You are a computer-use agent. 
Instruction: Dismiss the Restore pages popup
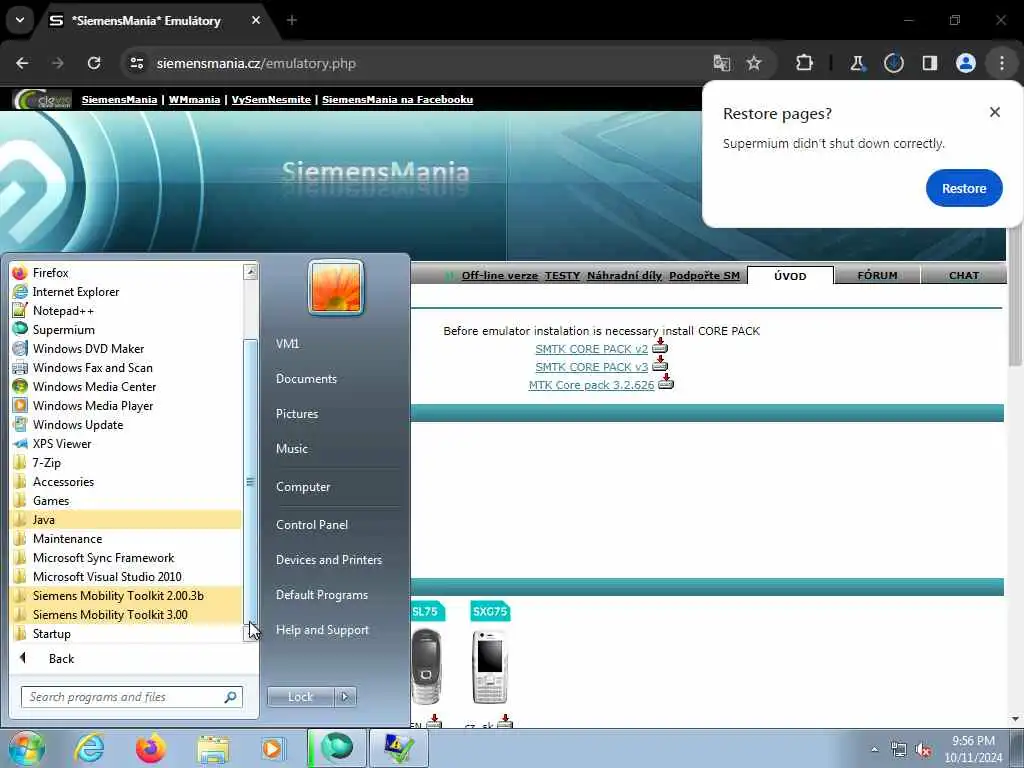995,112
